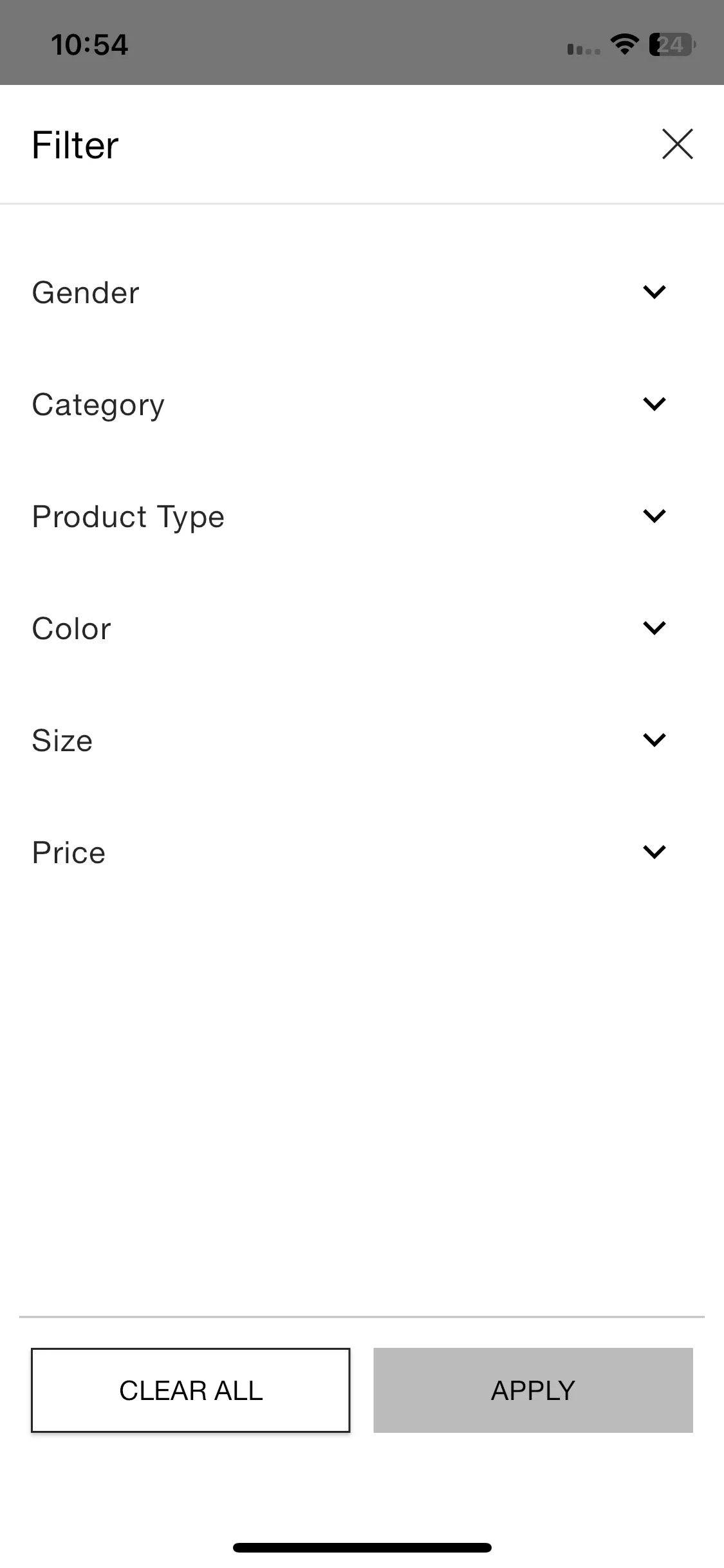Tap the battery indicator icon
This screenshot has width=724, height=1568.
coord(673,44)
